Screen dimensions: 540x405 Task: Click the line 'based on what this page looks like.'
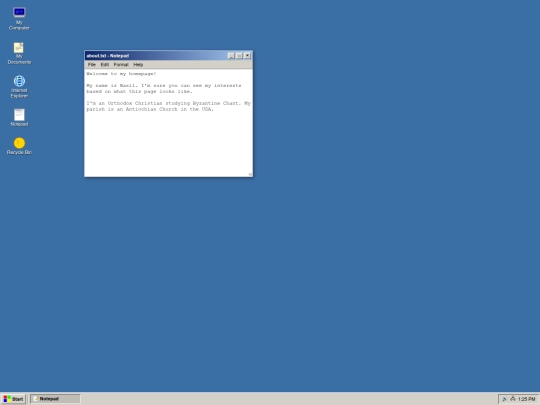pyautogui.click(x=139, y=91)
